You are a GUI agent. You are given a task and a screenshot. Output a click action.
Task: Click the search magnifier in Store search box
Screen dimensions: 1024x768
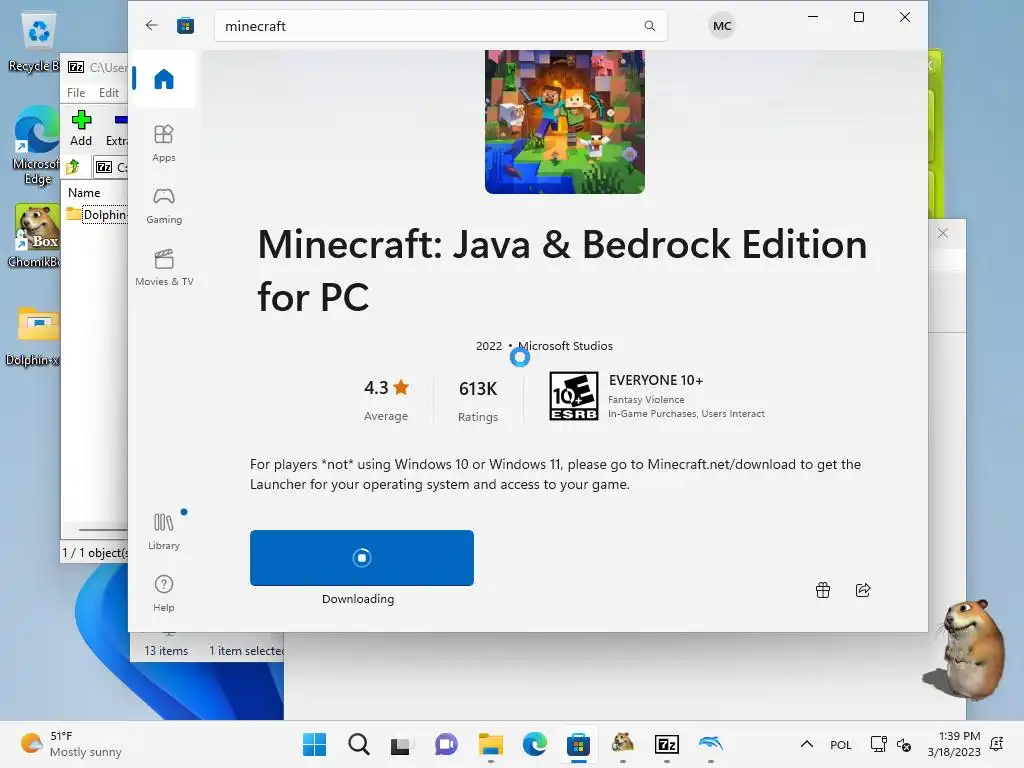(x=649, y=25)
